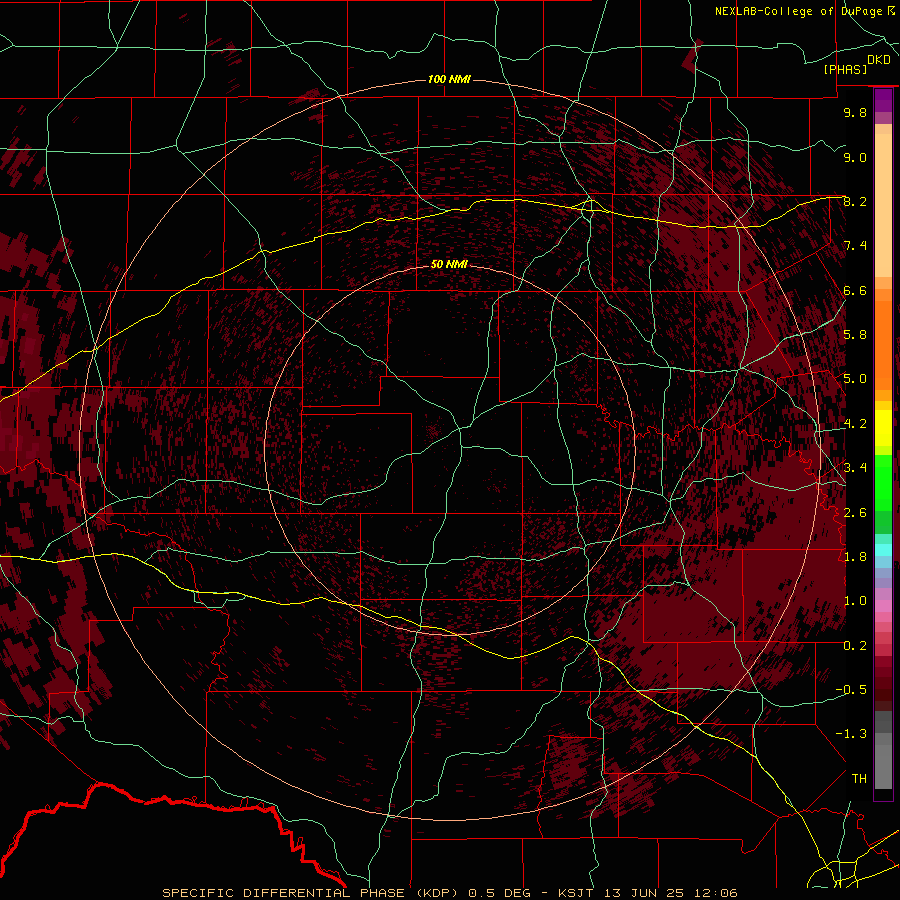Click the 5.0 scale value
Viewport: 900px width, 900px height.
(855, 379)
